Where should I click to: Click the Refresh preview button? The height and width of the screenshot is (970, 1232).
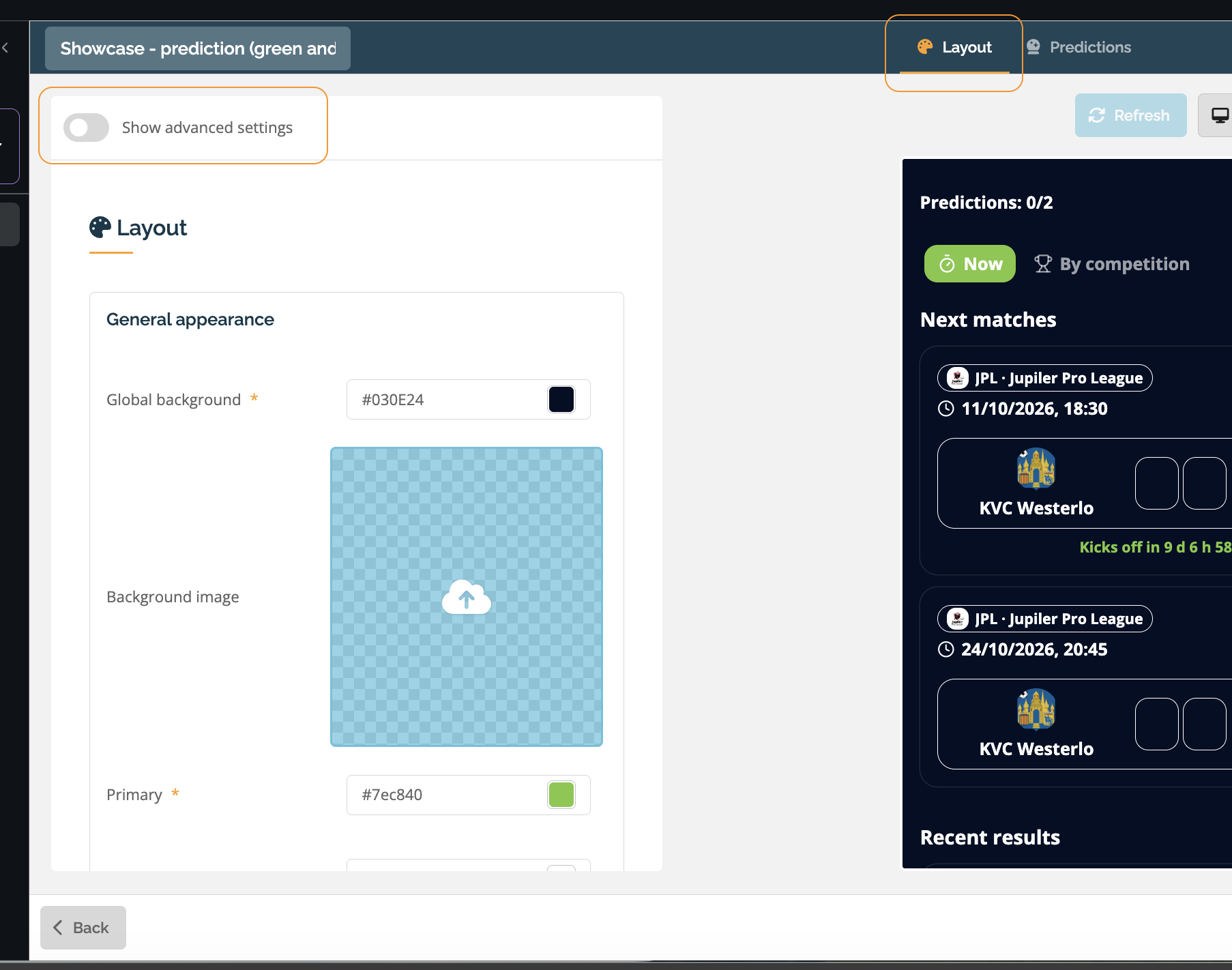[x=1130, y=115]
